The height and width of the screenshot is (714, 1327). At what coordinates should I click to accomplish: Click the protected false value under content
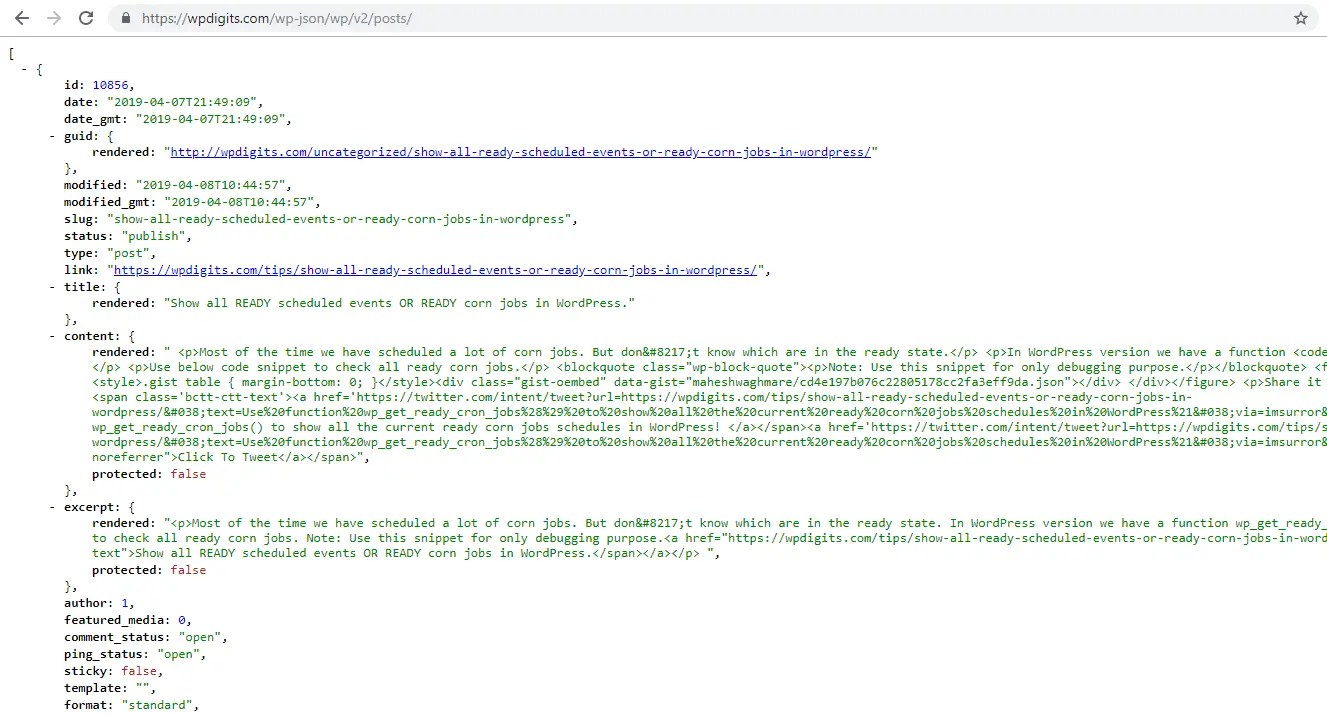(188, 473)
